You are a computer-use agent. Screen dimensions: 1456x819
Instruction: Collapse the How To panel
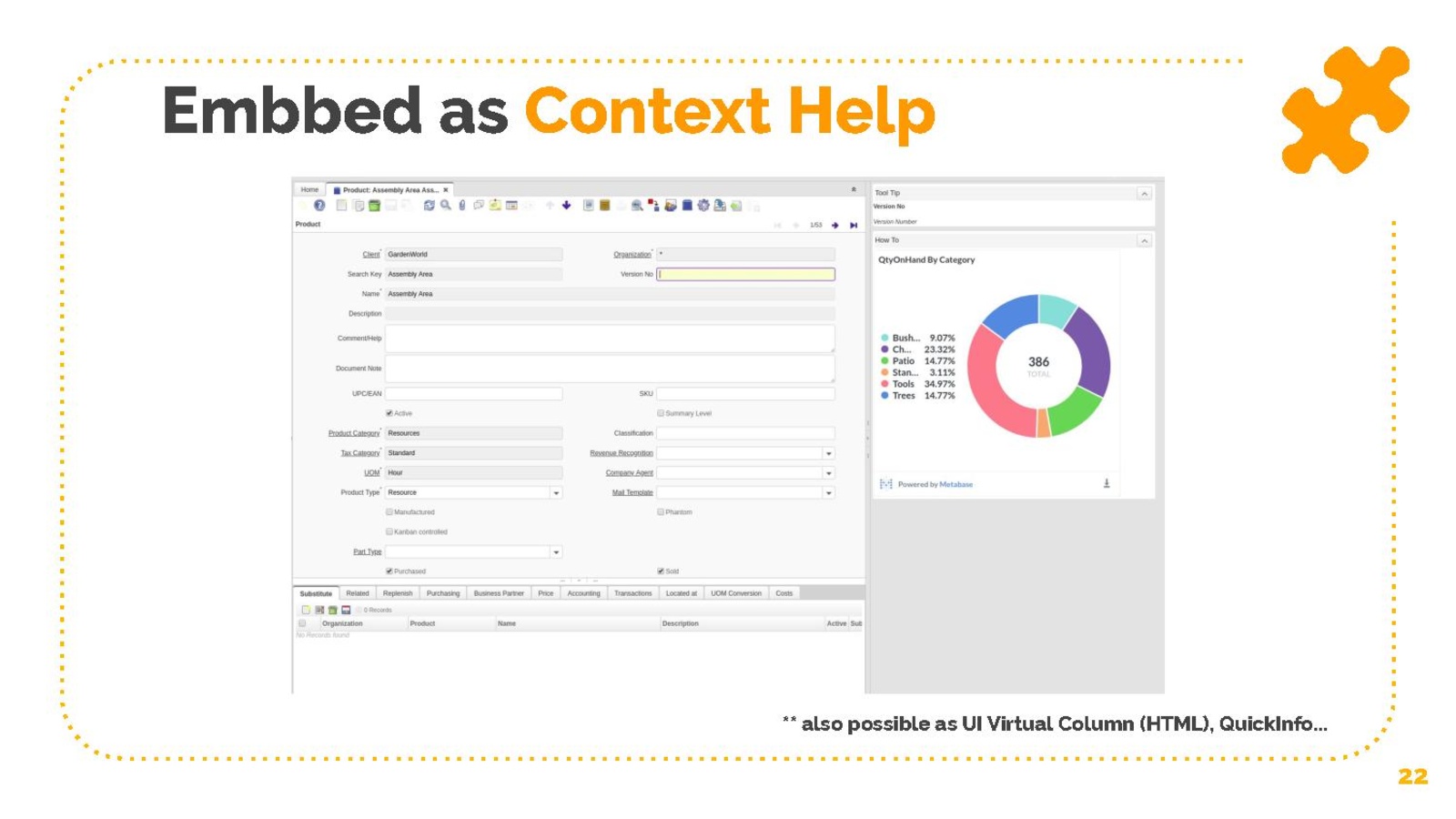(1144, 241)
